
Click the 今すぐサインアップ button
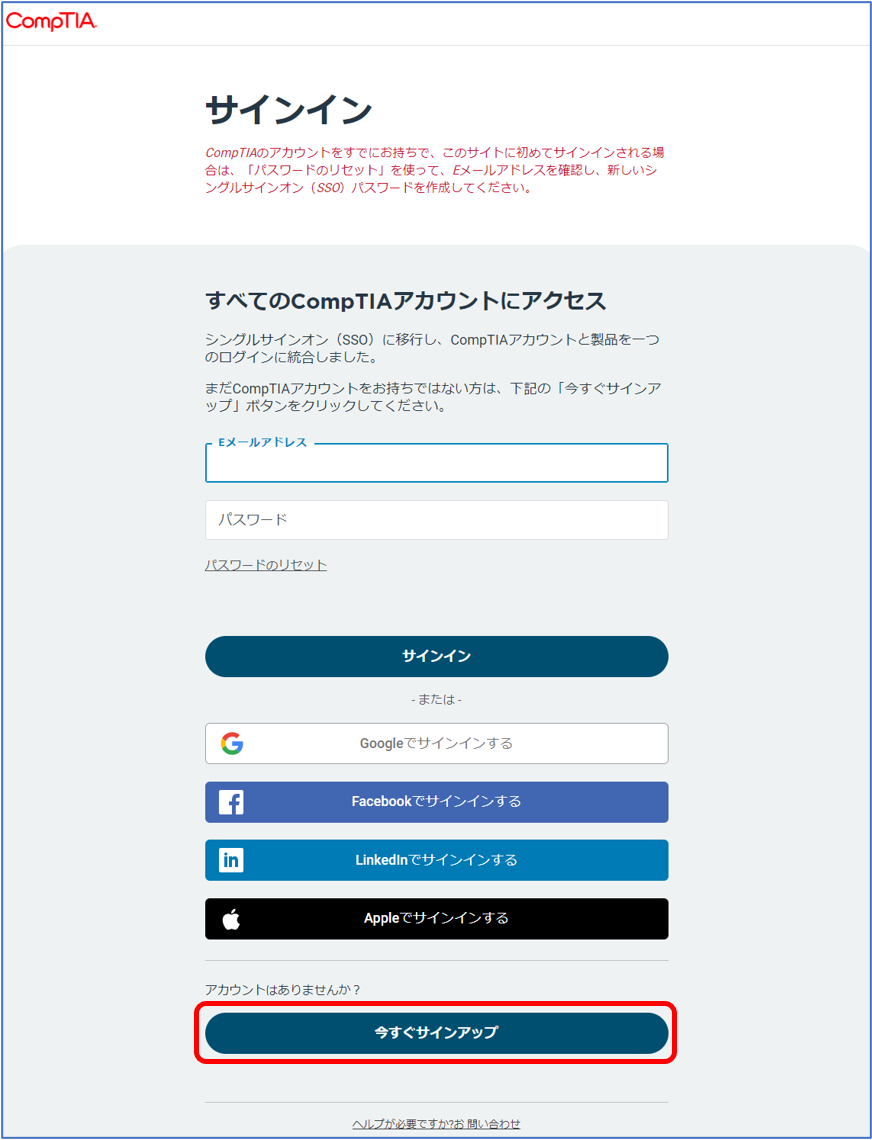[x=436, y=1033]
